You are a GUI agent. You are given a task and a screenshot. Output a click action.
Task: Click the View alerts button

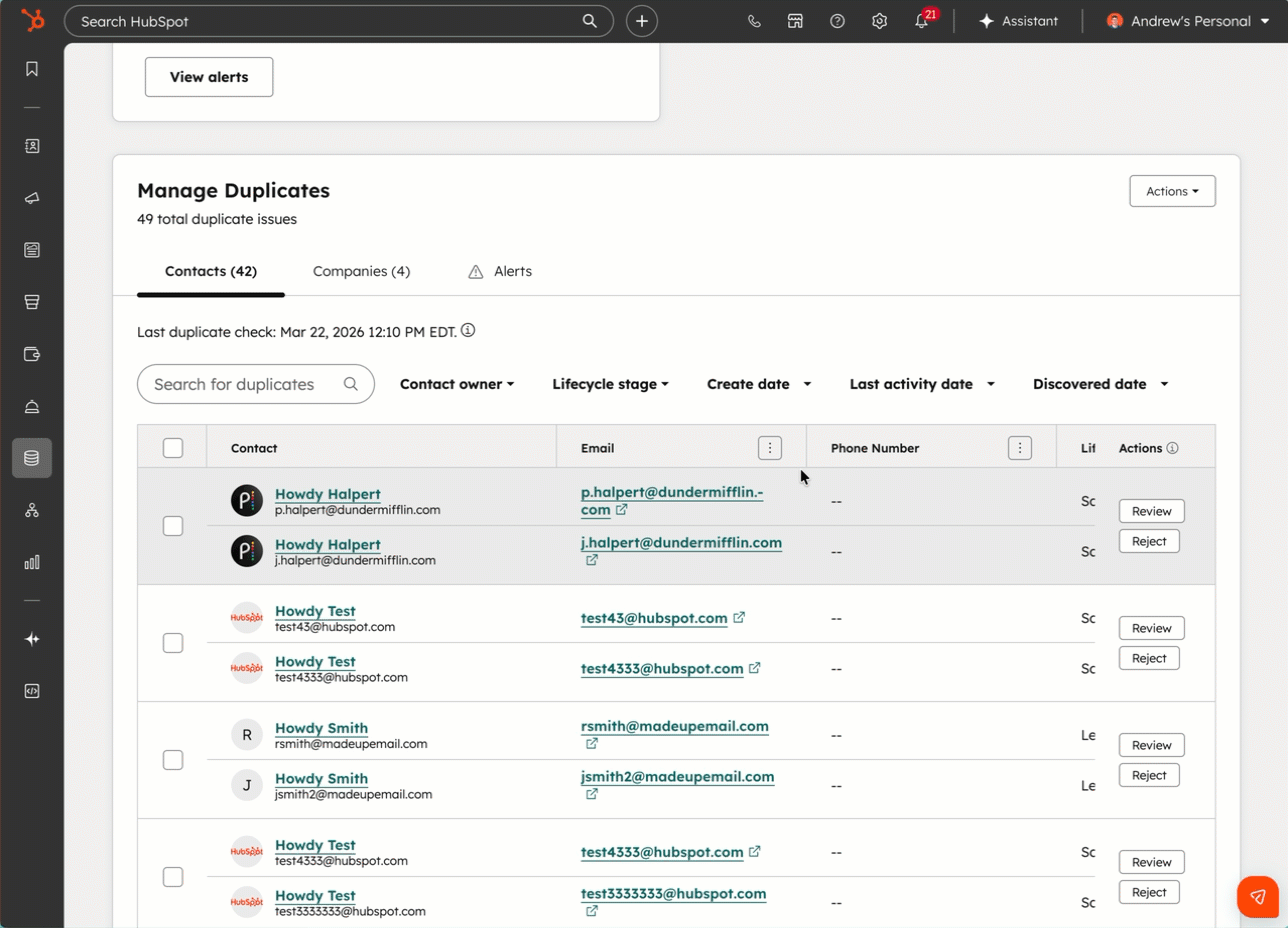(208, 76)
